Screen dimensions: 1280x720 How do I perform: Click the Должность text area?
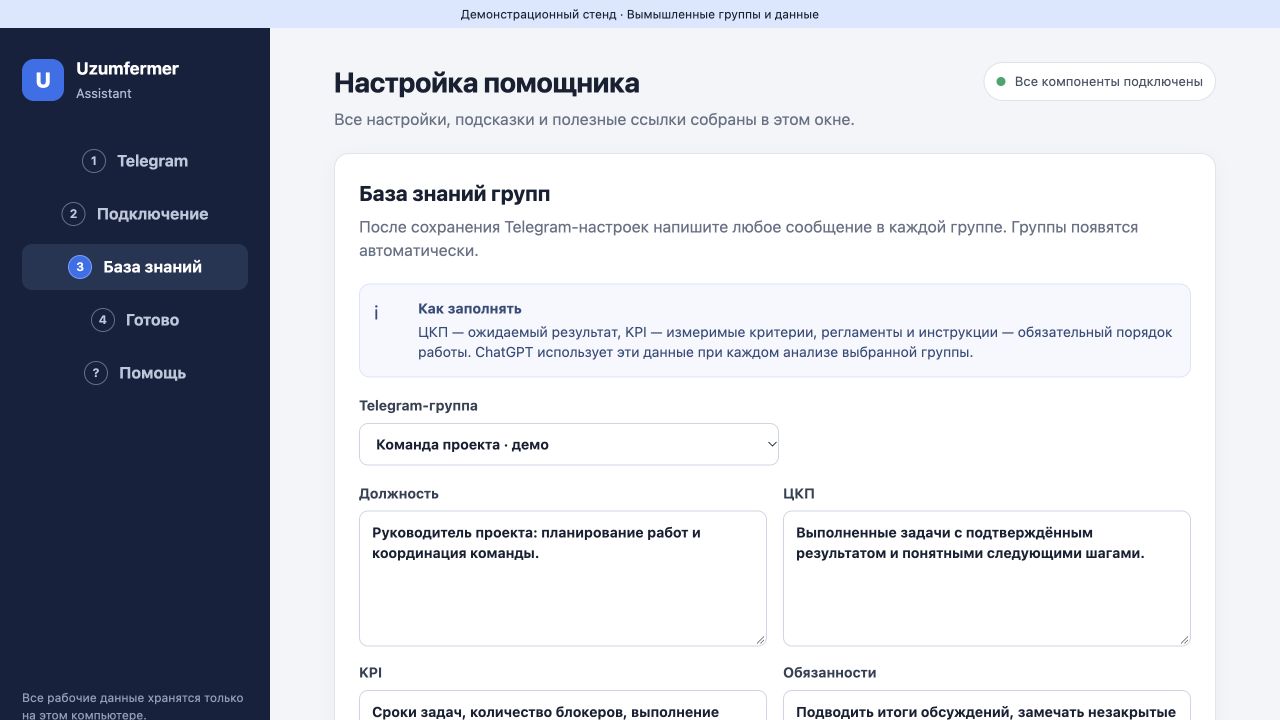click(563, 578)
